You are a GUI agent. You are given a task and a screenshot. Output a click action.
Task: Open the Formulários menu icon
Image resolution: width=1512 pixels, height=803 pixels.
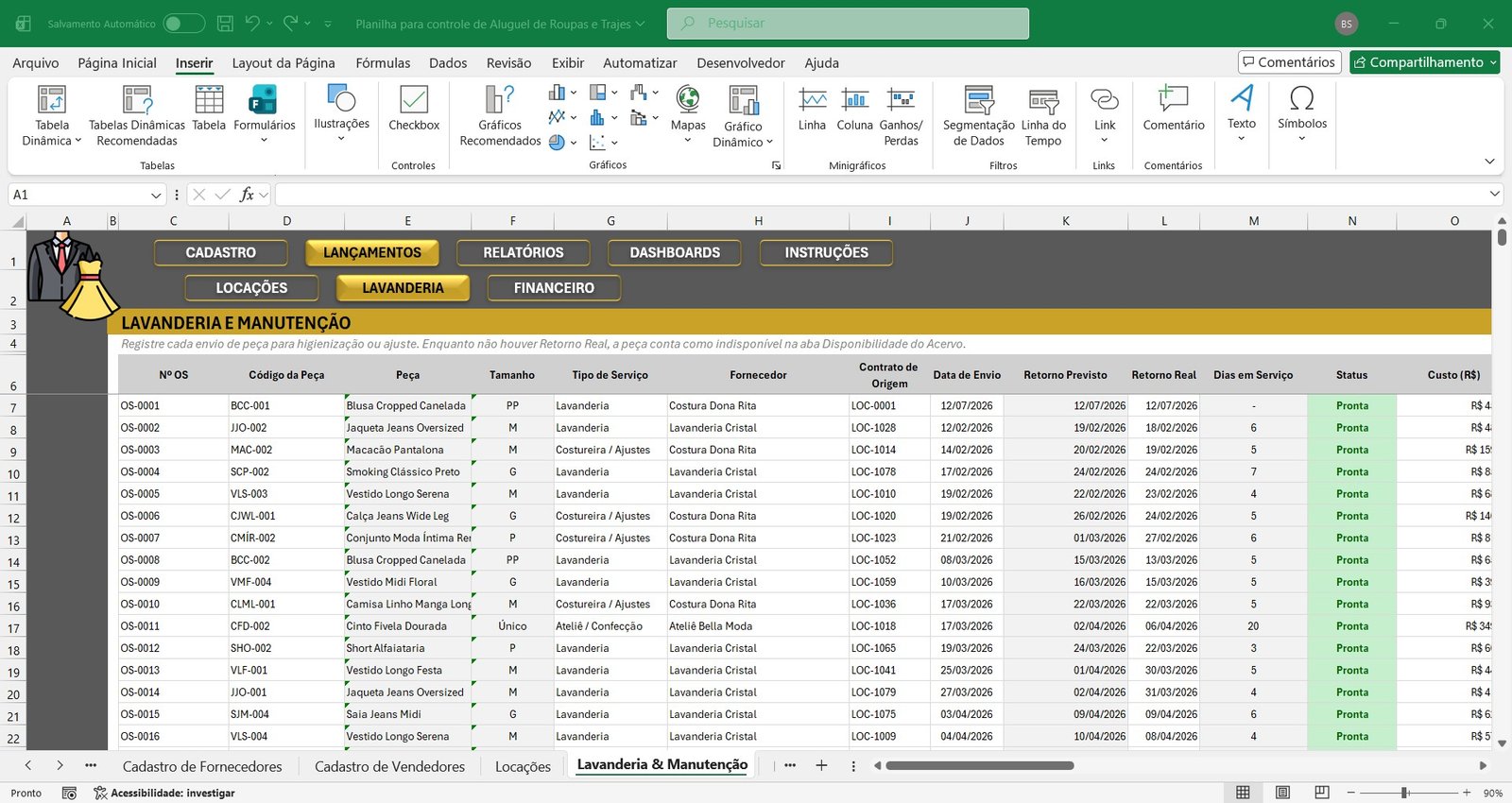[264, 115]
